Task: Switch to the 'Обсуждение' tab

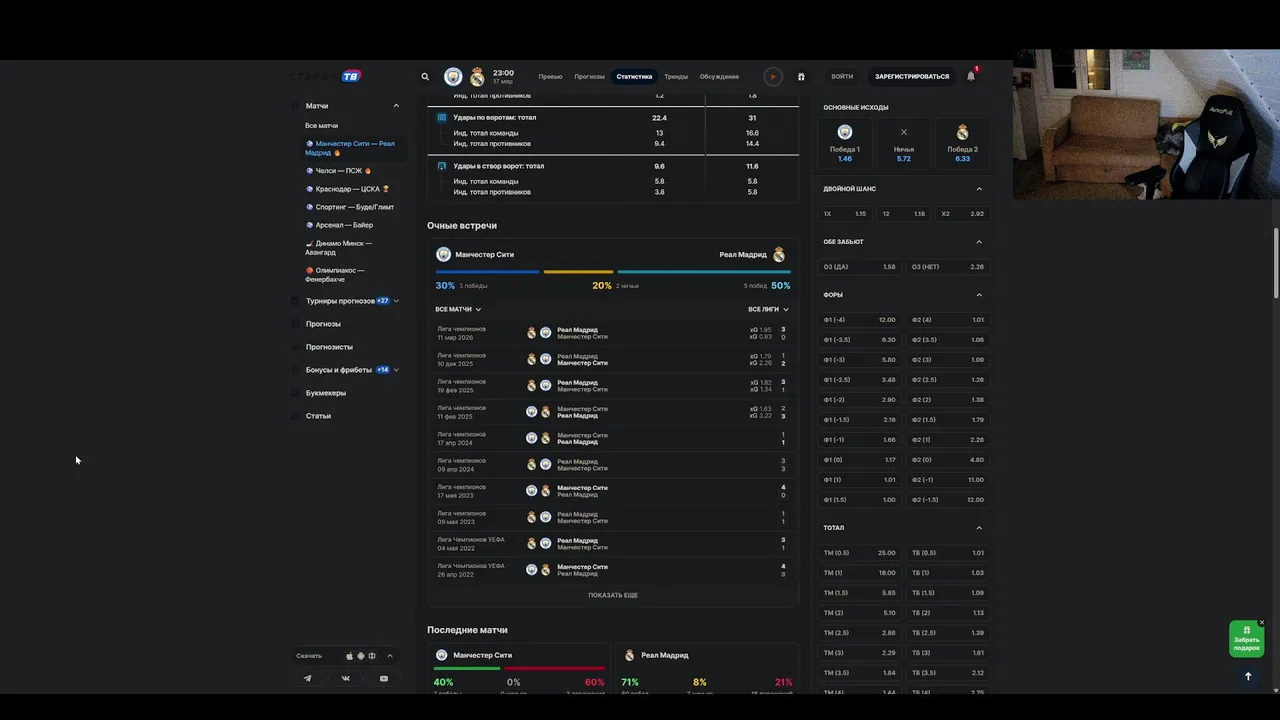Action: [x=719, y=77]
